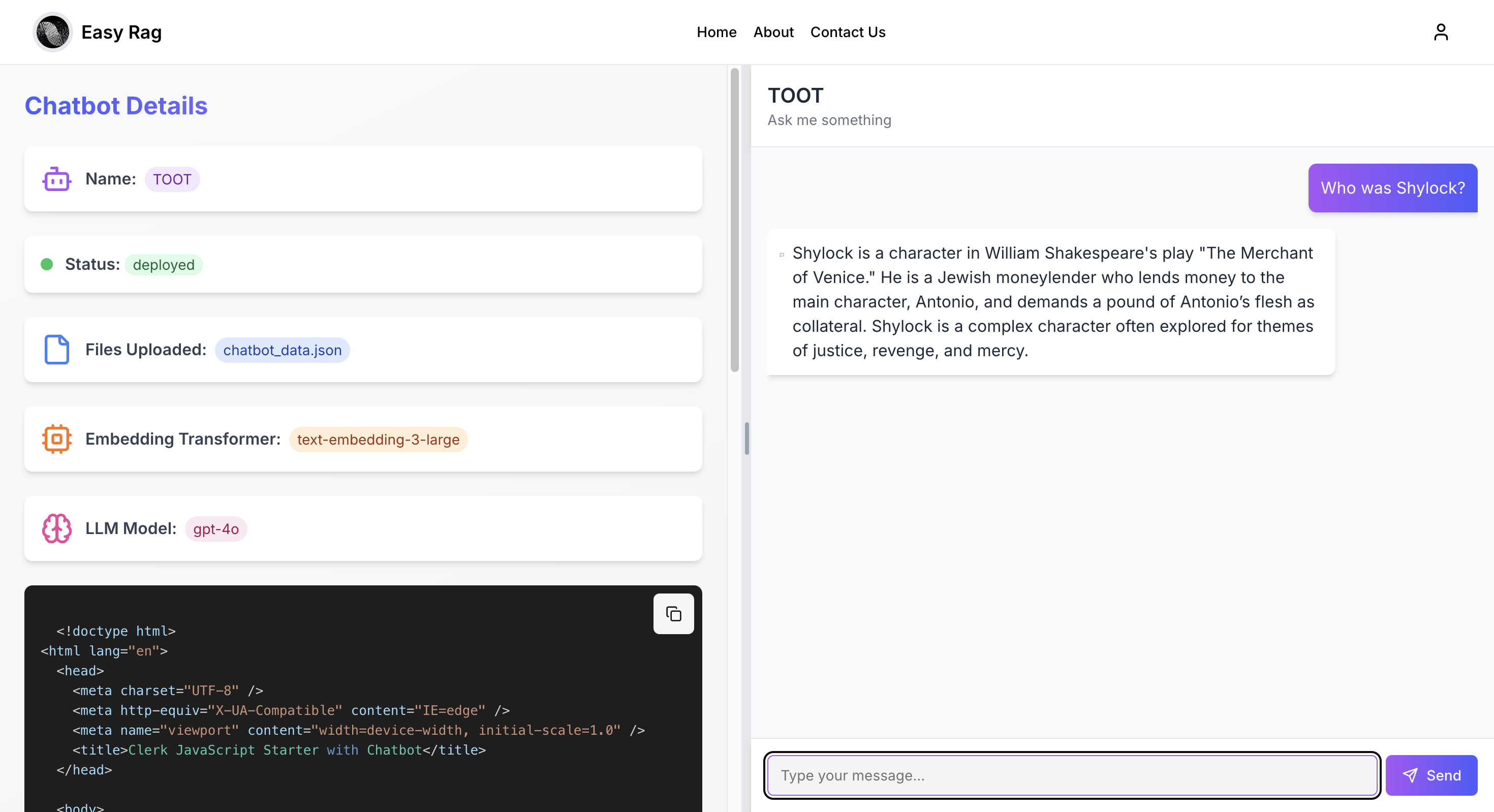Viewport: 1494px width, 812px height.
Task: Click the green deployed status dot
Action: tap(47, 264)
